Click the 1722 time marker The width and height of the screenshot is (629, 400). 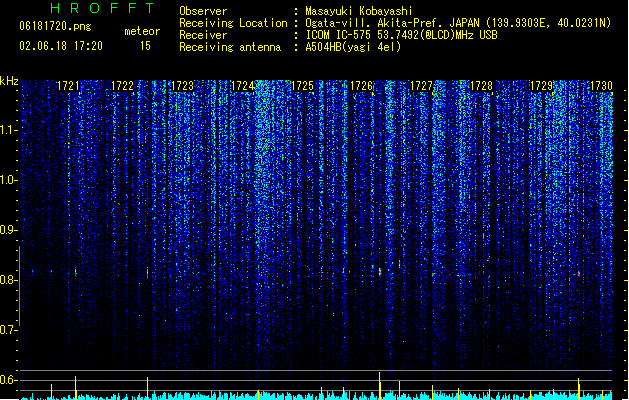click(x=122, y=86)
